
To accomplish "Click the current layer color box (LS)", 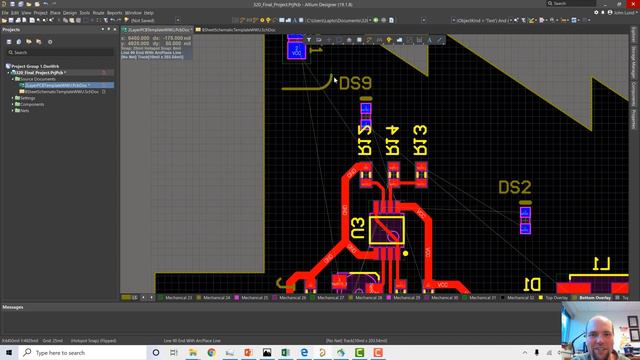I will click(127, 298).
